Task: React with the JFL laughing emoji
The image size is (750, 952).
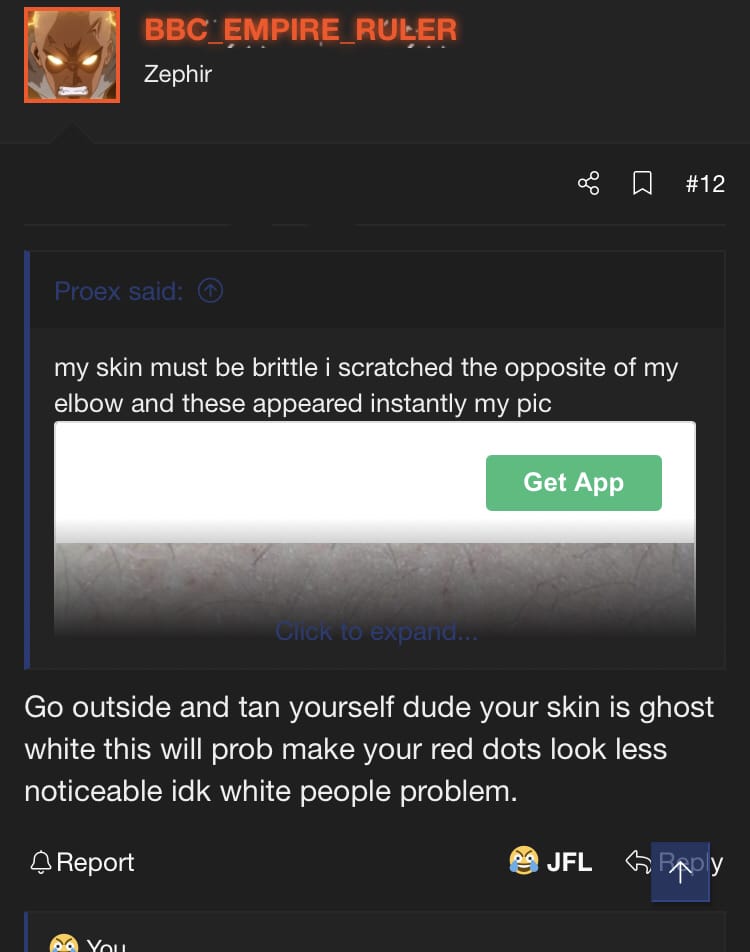Action: tap(523, 861)
